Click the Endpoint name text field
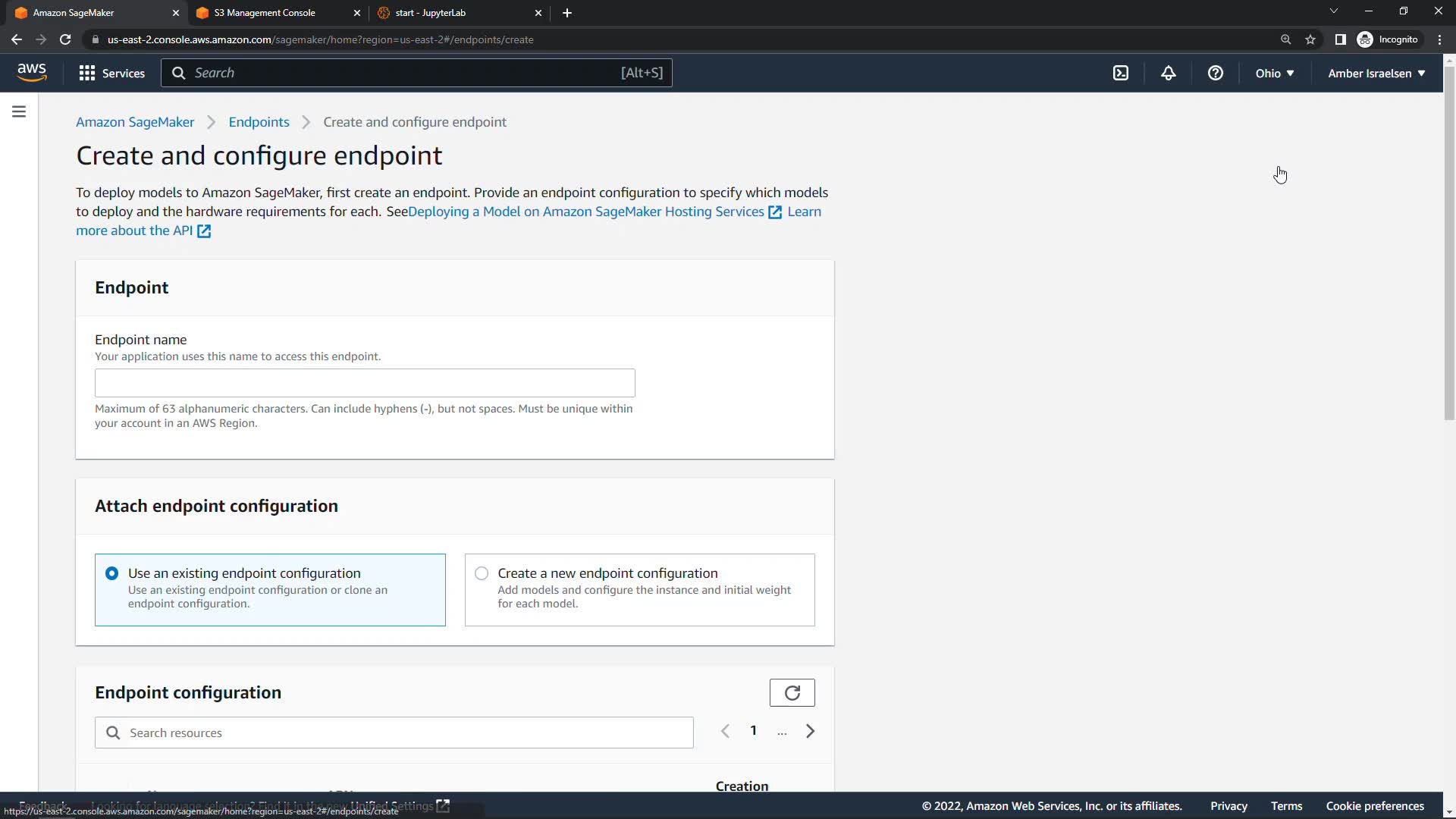 point(365,383)
